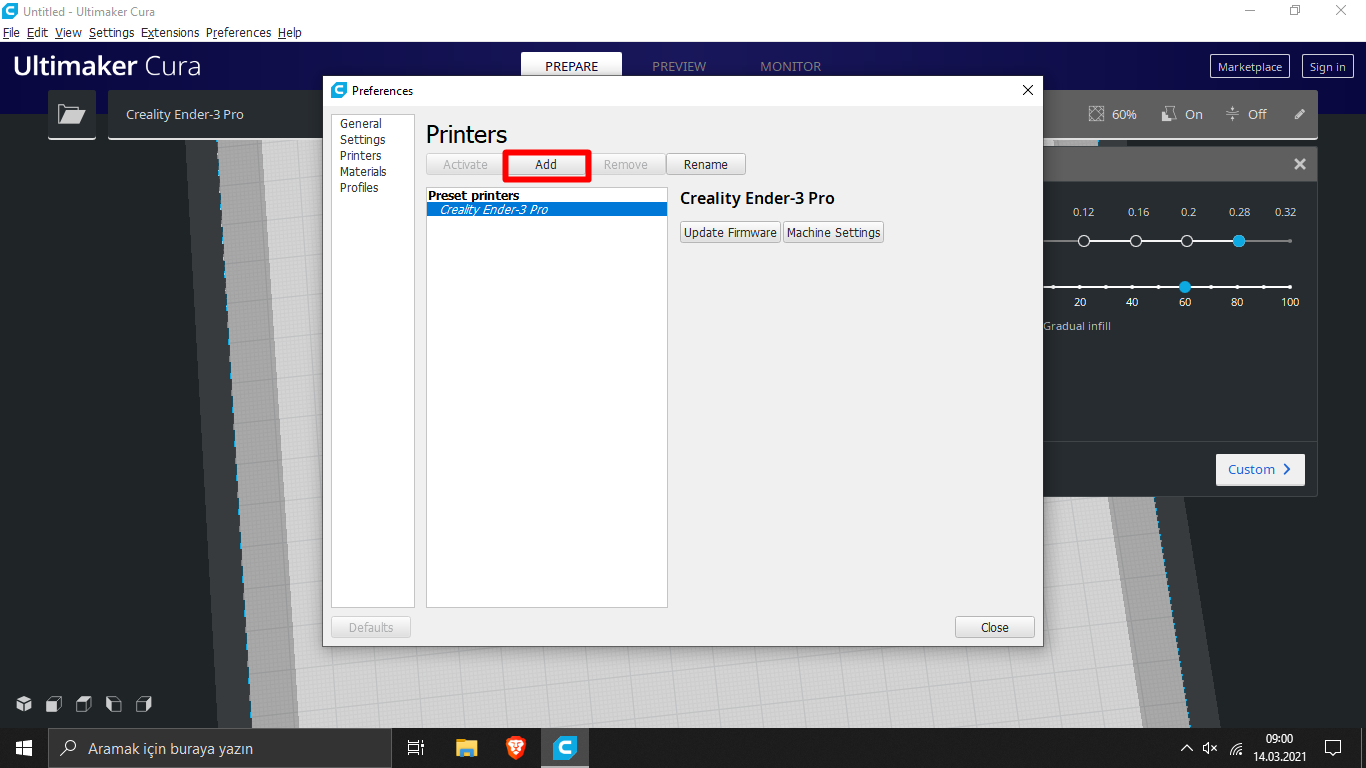The width and height of the screenshot is (1366, 768).
Task: Open Task View in taskbar
Action: click(x=416, y=748)
